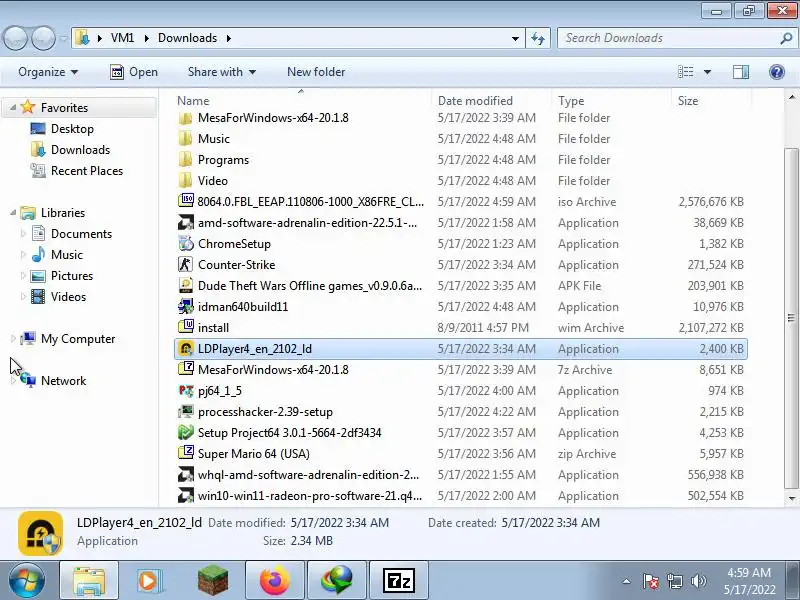800x600 pixels.
Task: Open the Organize dropdown menu
Action: (48, 72)
